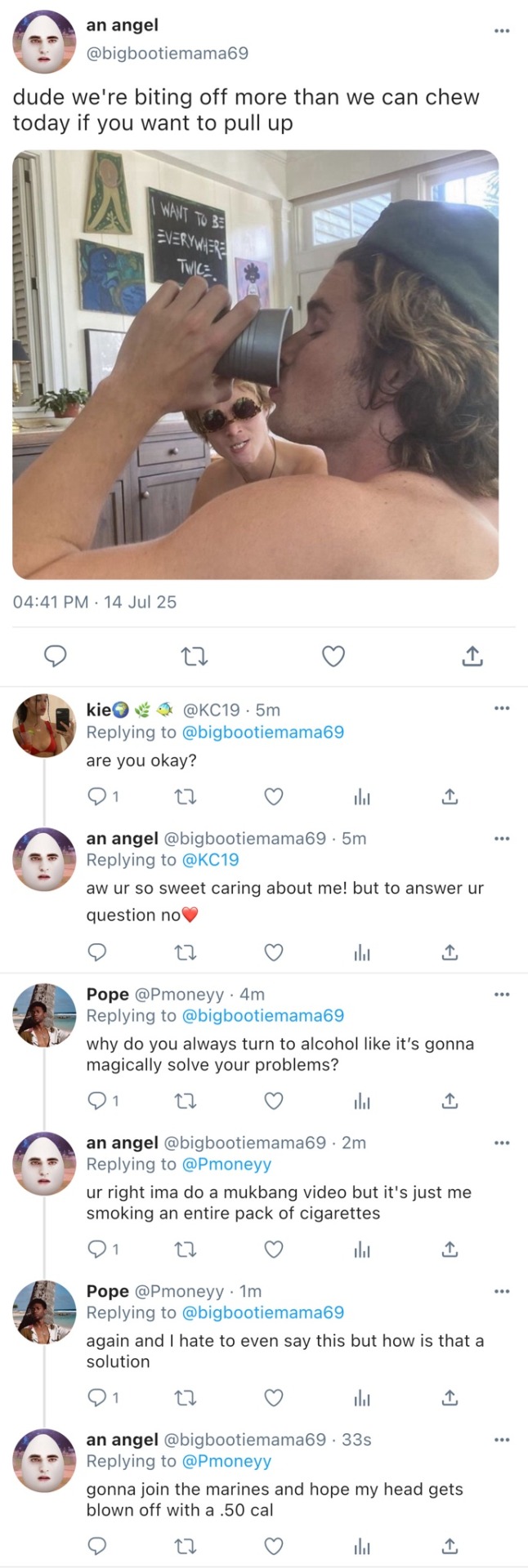The height and width of the screenshot is (1568, 528).
Task: View analytics on the mukbang reply
Action: coord(362,1249)
